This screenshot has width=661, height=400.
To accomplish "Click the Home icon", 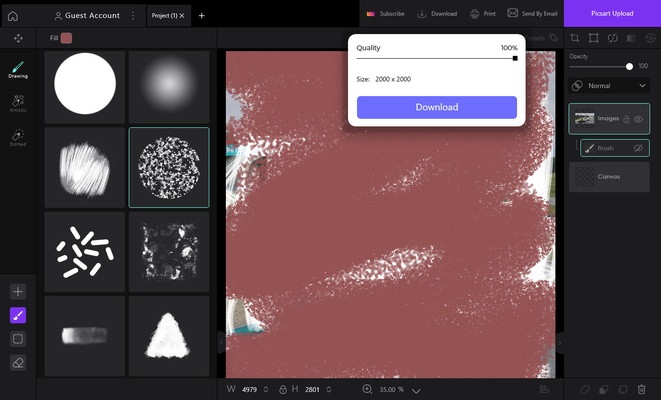I will (13, 15).
